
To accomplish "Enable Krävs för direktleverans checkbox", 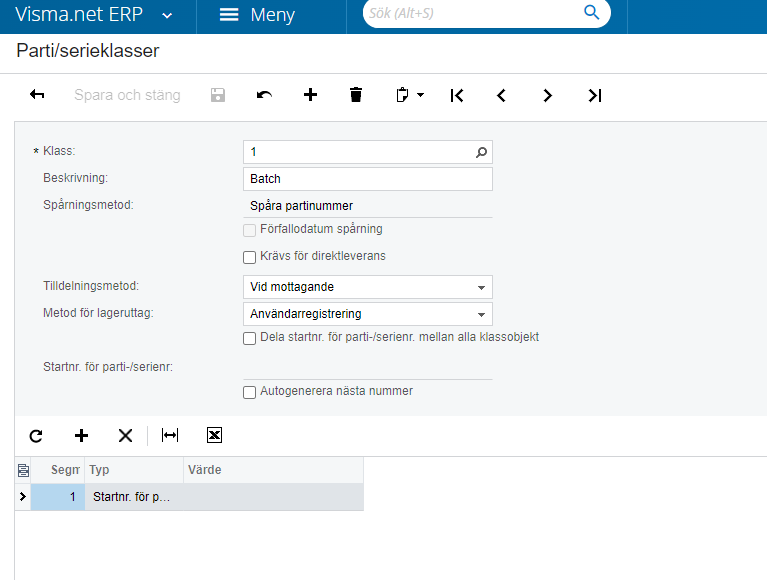I will click(249, 257).
